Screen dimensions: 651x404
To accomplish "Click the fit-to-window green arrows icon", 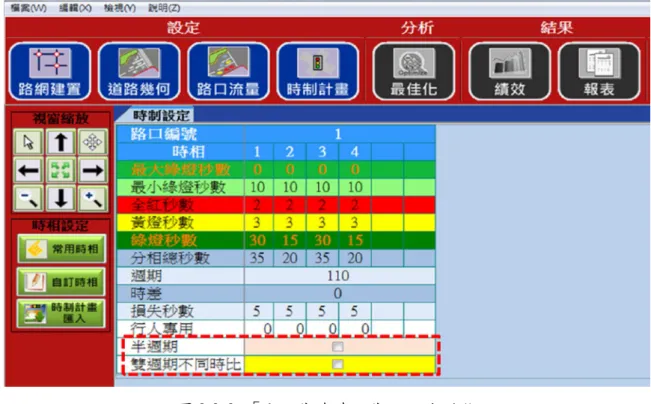I will [x=61, y=170].
